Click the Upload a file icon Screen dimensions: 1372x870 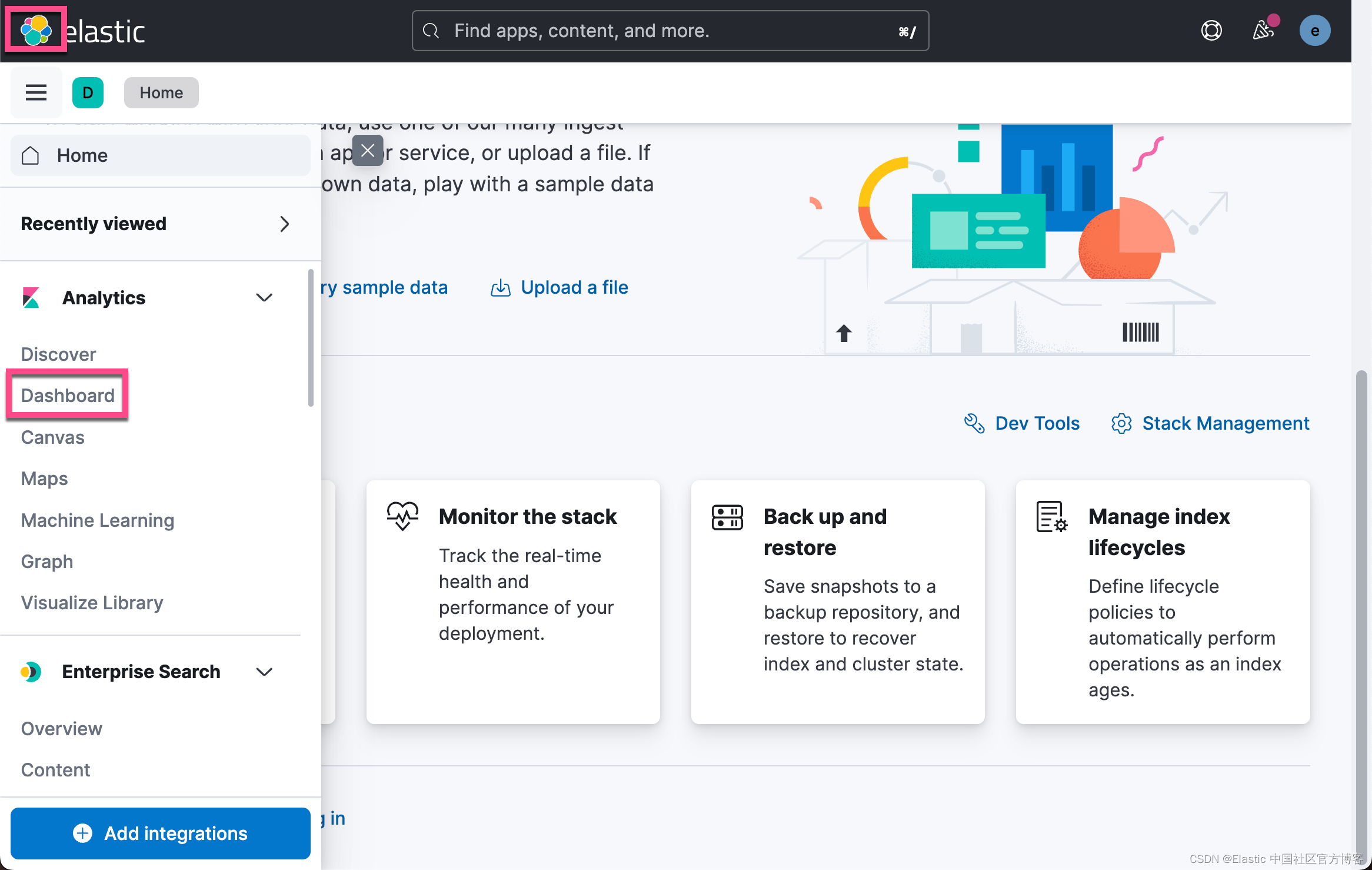pyautogui.click(x=501, y=288)
